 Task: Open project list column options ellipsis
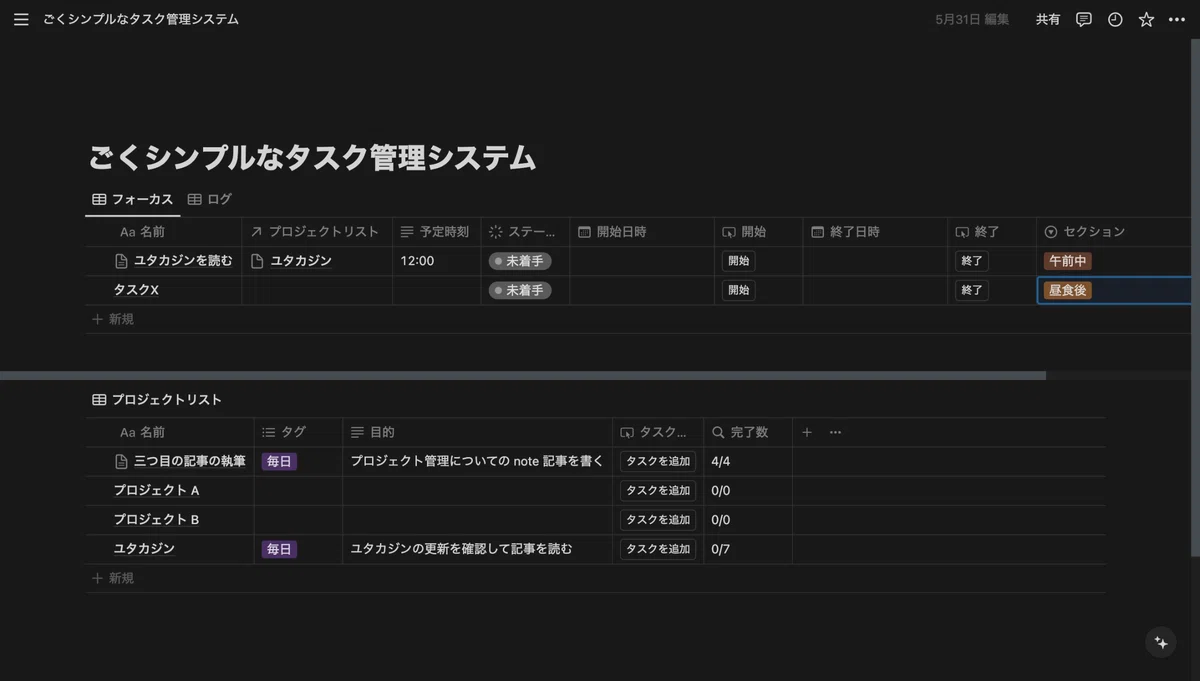[836, 432]
